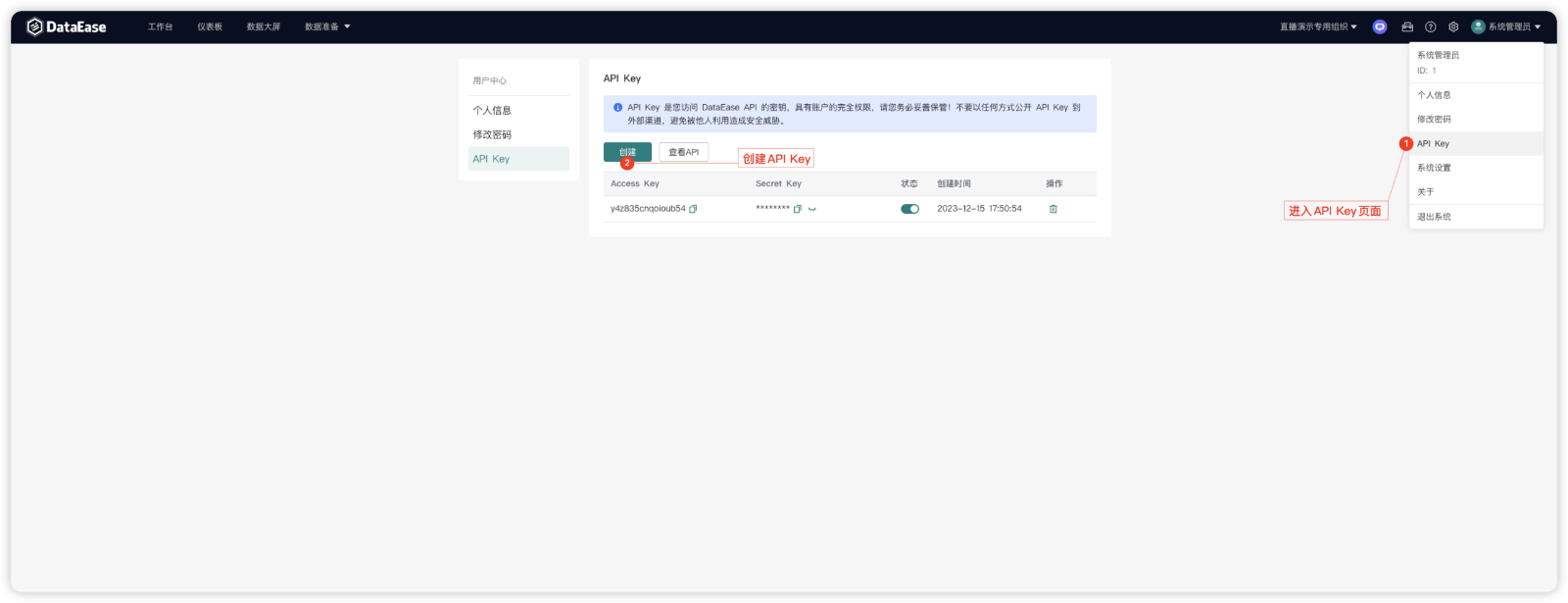The image size is (1568, 603).
Task: Disable the API key status switch
Action: (x=910, y=209)
